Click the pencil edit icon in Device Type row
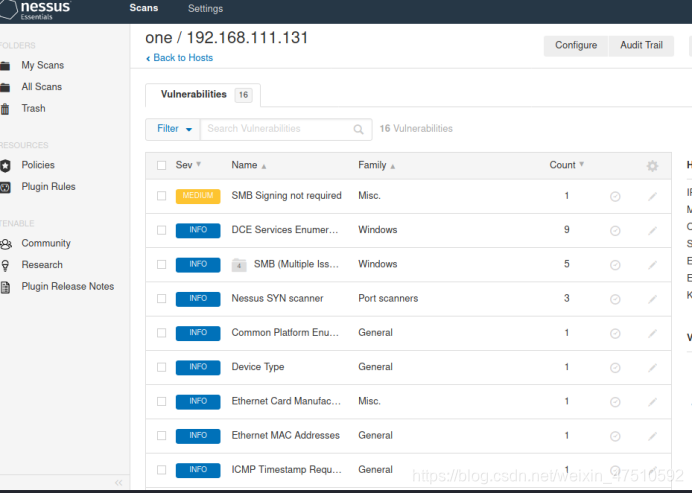693x494 pixels. click(x=652, y=368)
